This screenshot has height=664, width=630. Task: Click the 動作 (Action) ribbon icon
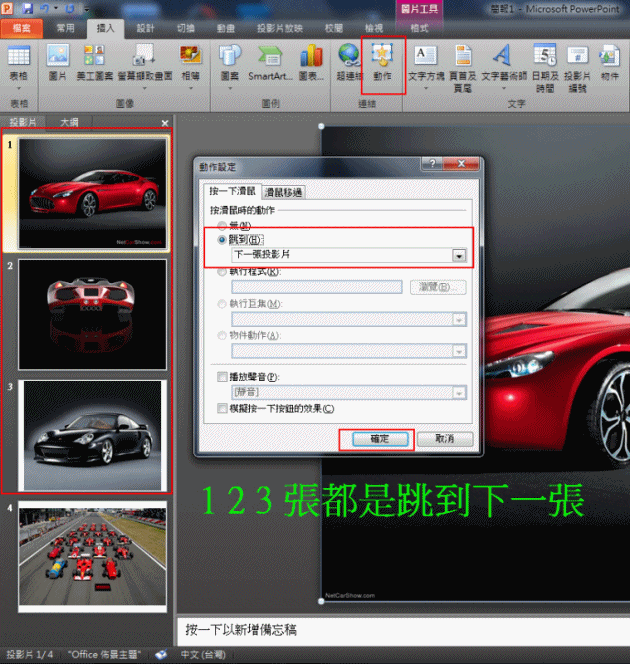point(381,61)
